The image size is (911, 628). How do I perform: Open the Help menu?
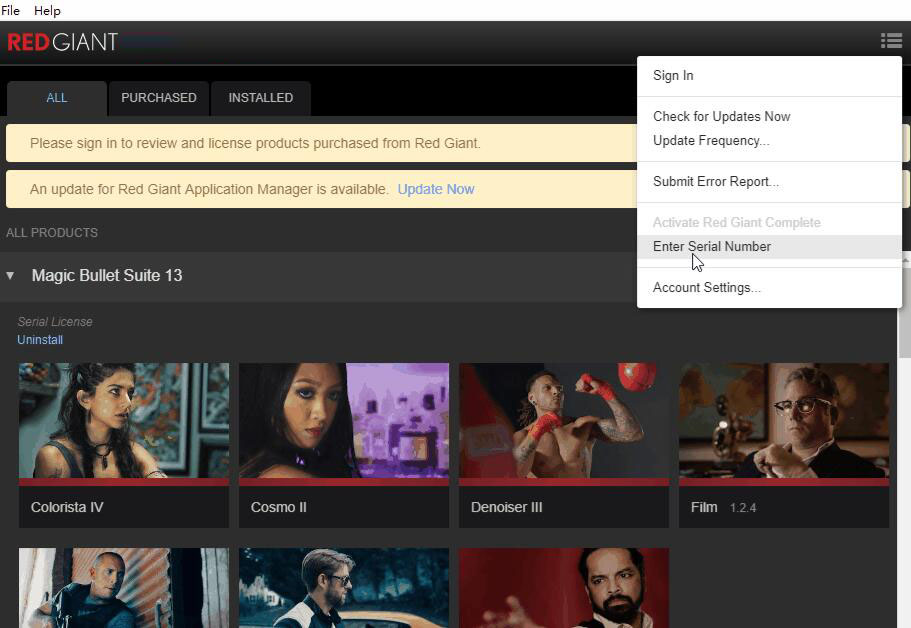click(x=47, y=10)
